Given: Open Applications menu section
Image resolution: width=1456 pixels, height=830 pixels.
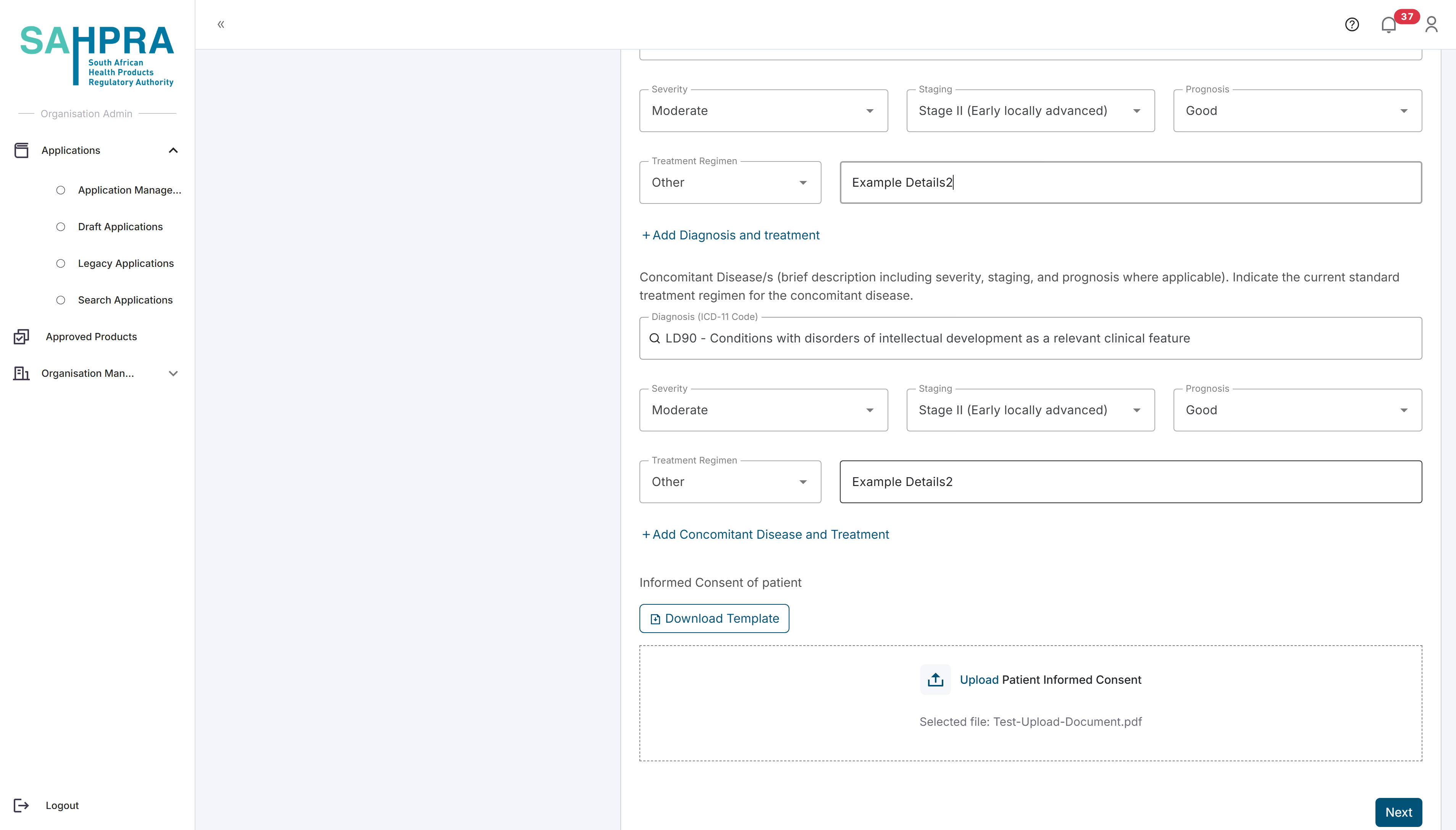Looking at the screenshot, I should 71,150.
